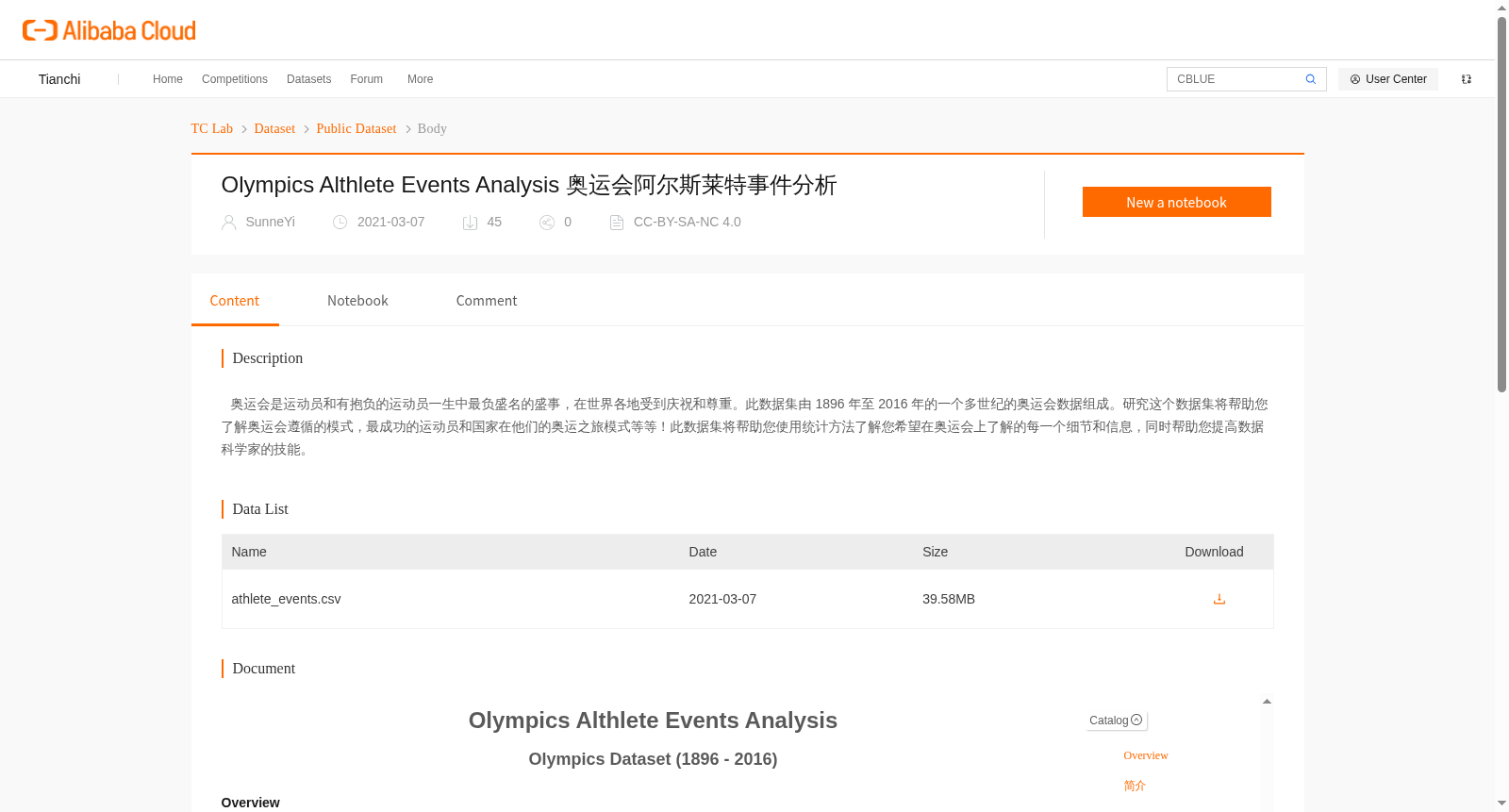This screenshot has width=1509, height=812.
Task: Collapse the Catalog panel
Action: tap(1117, 721)
